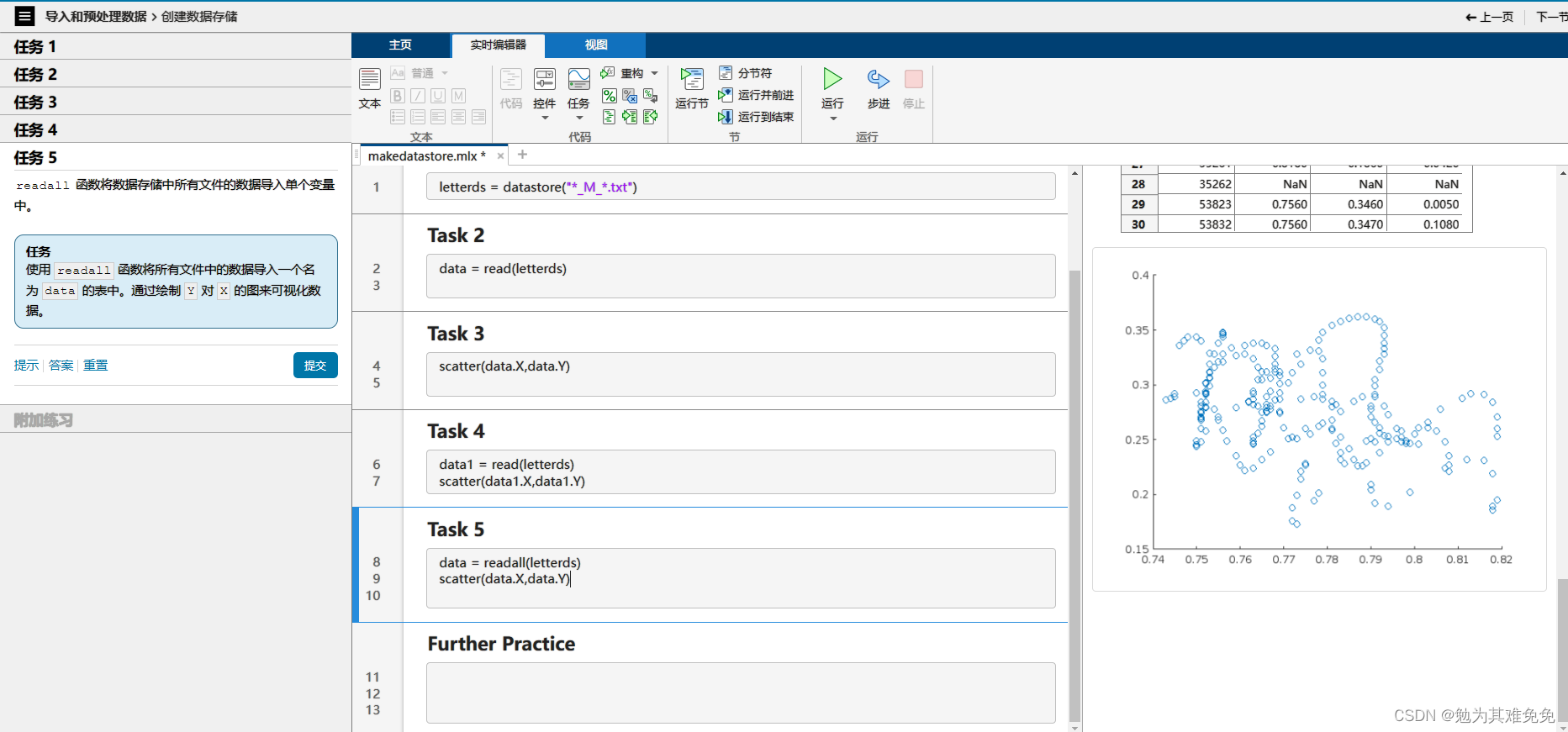Click the Task (任务) wave icon

click(x=578, y=80)
